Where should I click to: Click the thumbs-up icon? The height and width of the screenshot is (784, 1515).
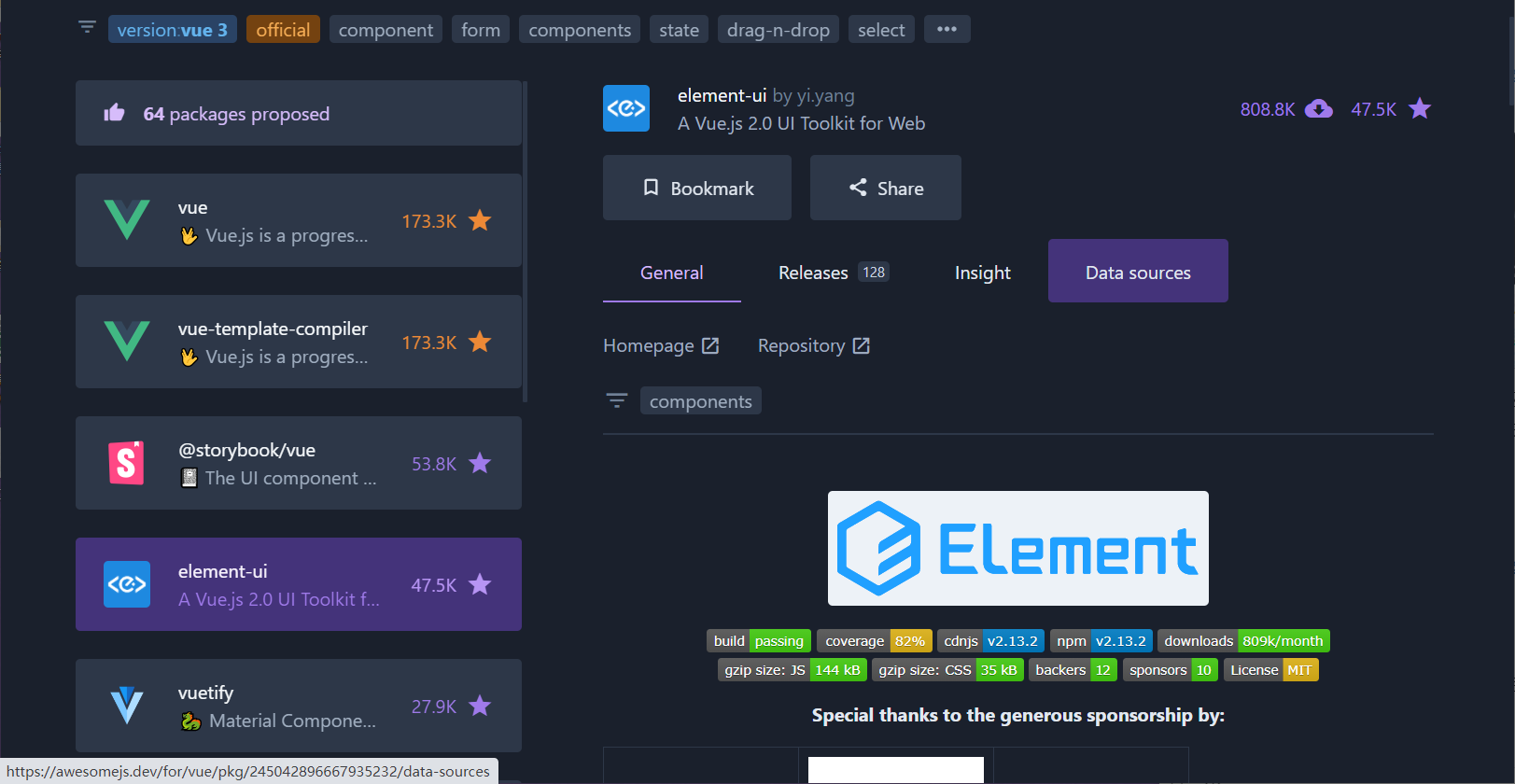point(114,113)
